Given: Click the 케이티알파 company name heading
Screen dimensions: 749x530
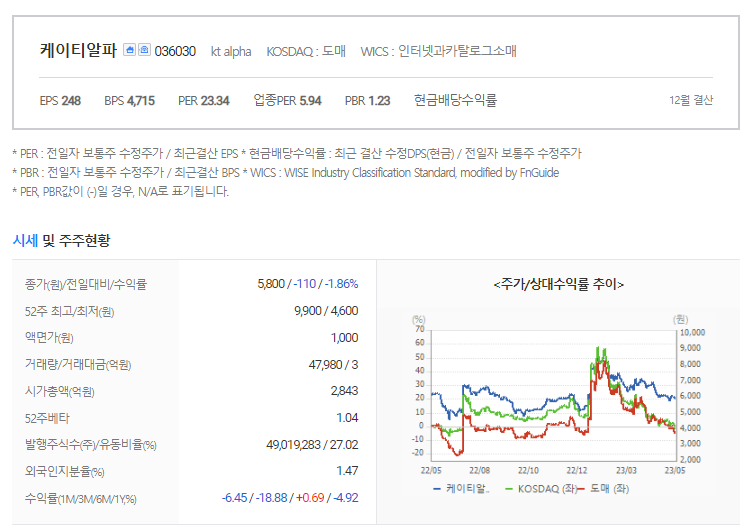Looking at the screenshot, I should tap(78, 50).
